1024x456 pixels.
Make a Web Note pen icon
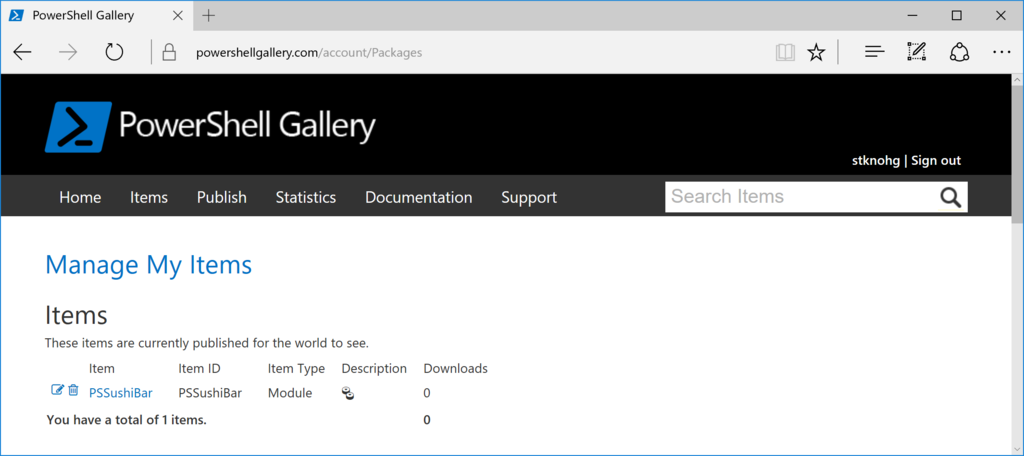tap(917, 52)
